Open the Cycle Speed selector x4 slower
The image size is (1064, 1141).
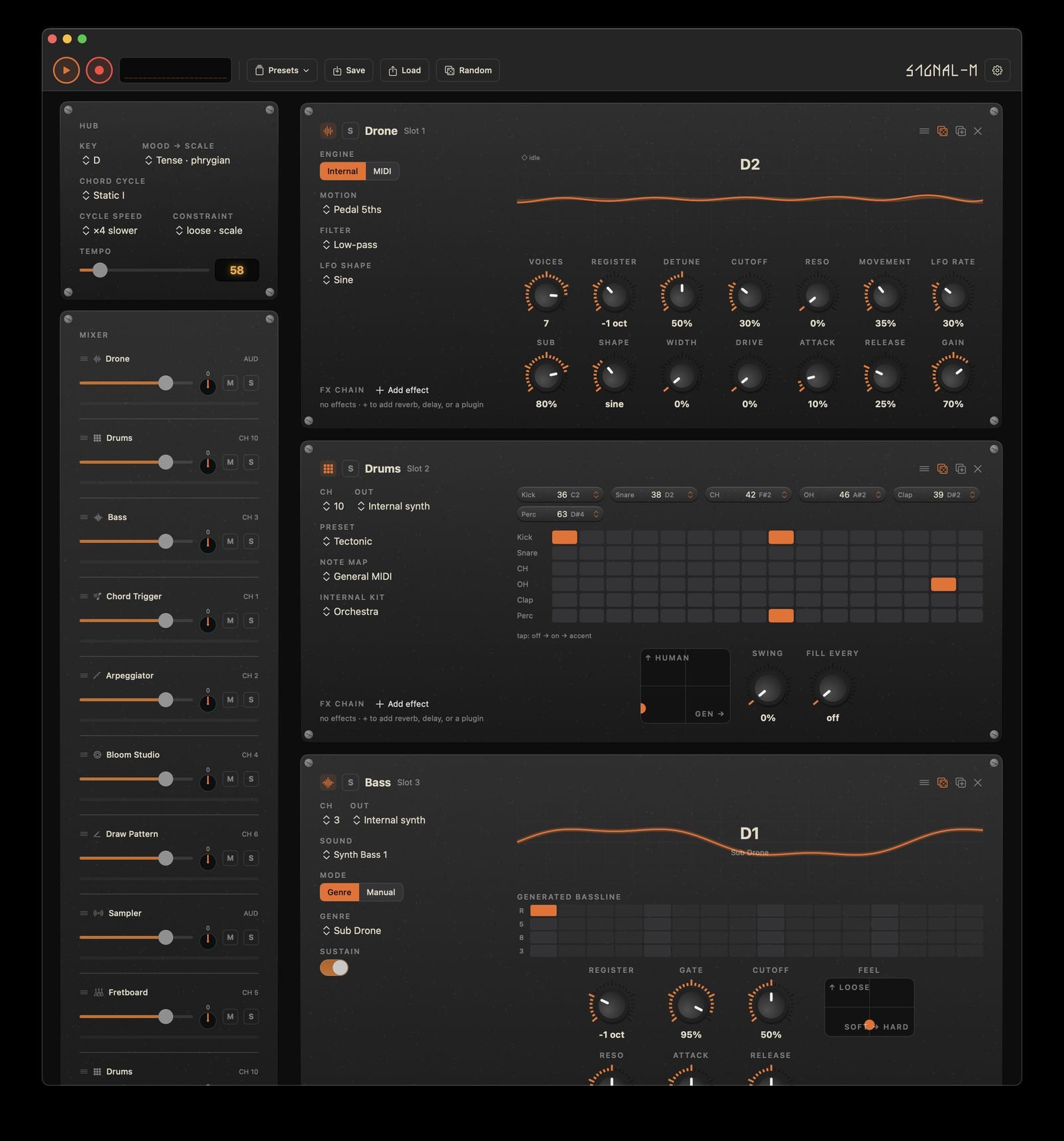tap(110, 231)
